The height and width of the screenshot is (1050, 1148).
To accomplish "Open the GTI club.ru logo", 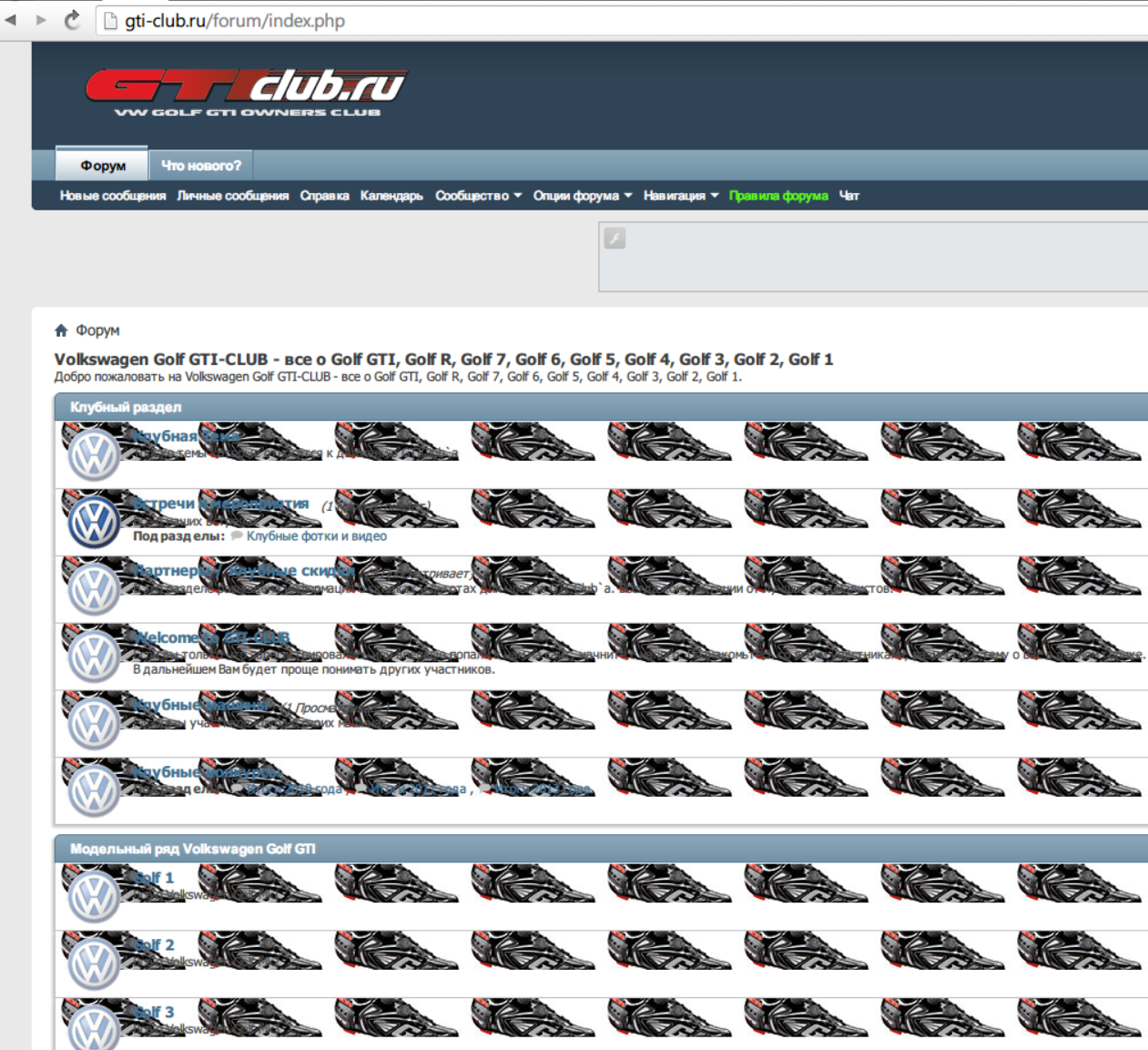I will [246, 93].
